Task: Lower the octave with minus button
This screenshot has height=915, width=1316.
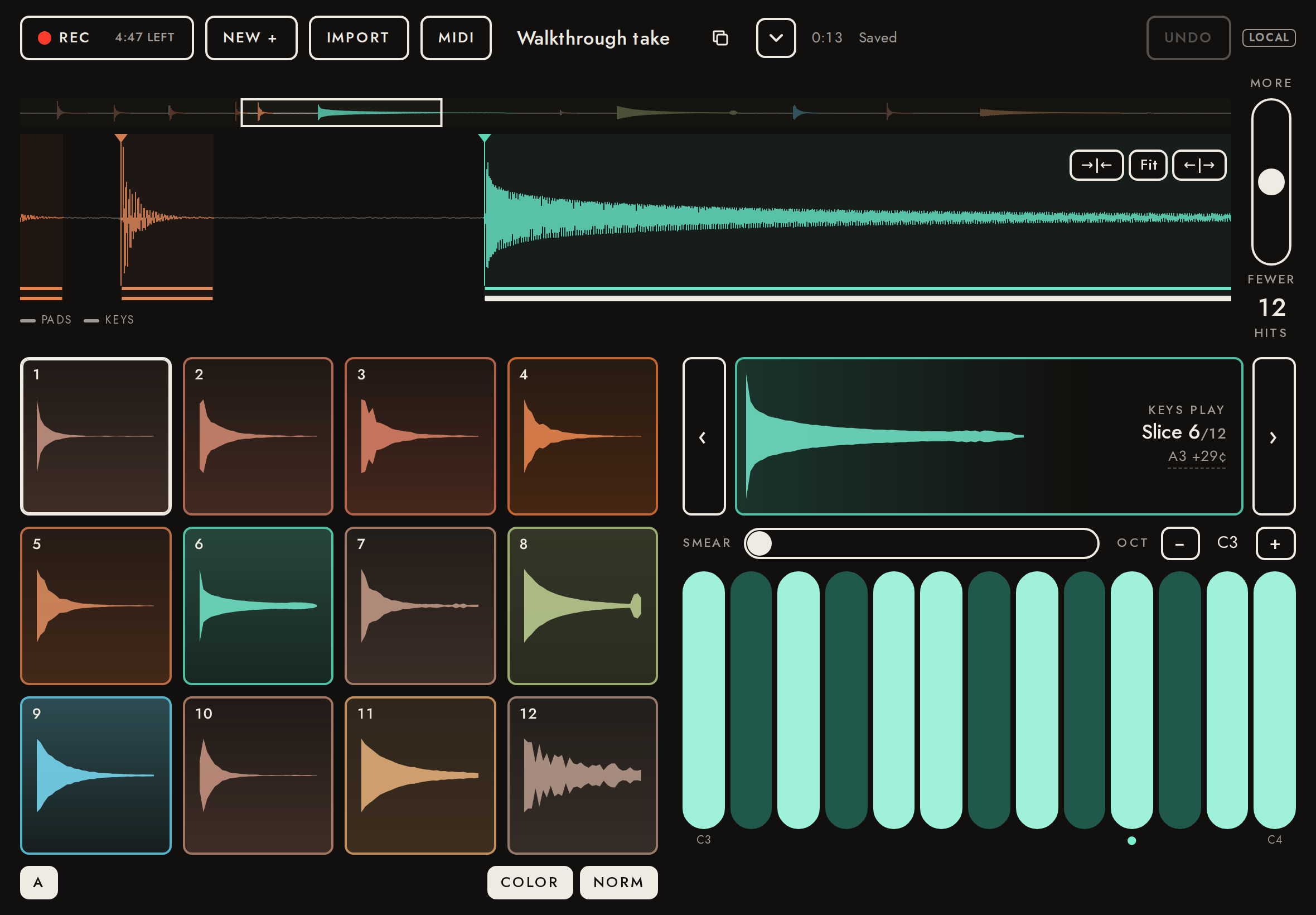Action: pyautogui.click(x=1180, y=543)
